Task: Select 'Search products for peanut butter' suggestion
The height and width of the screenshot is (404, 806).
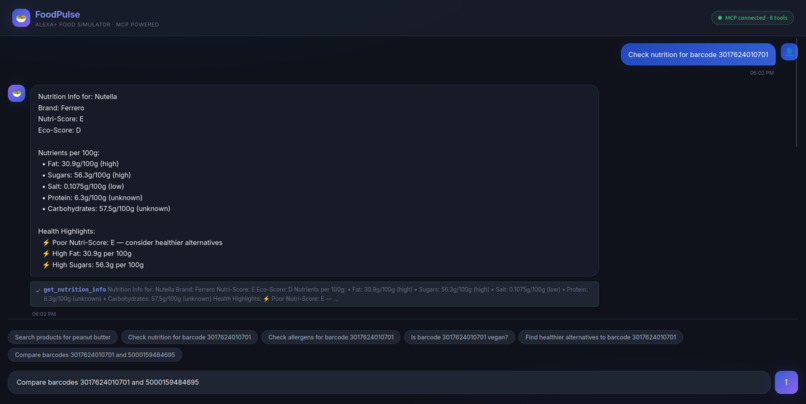Action: point(63,337)
